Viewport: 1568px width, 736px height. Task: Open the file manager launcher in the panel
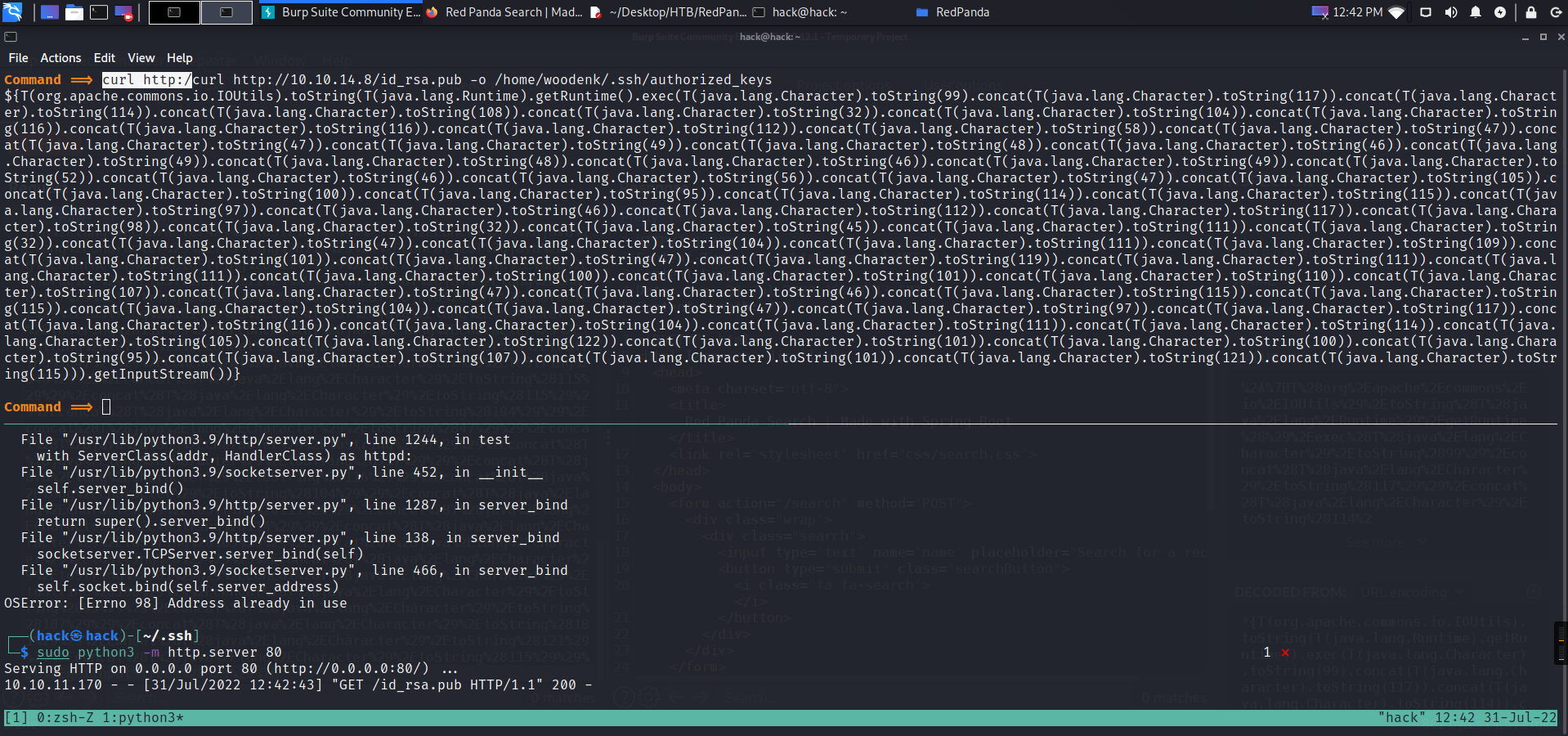[74, 12]
